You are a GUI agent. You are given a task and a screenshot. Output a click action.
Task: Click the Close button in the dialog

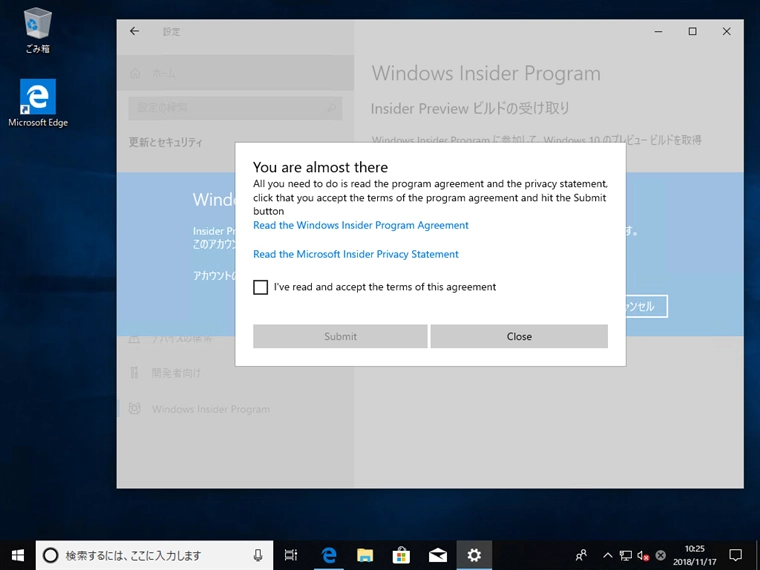(519, 336)
